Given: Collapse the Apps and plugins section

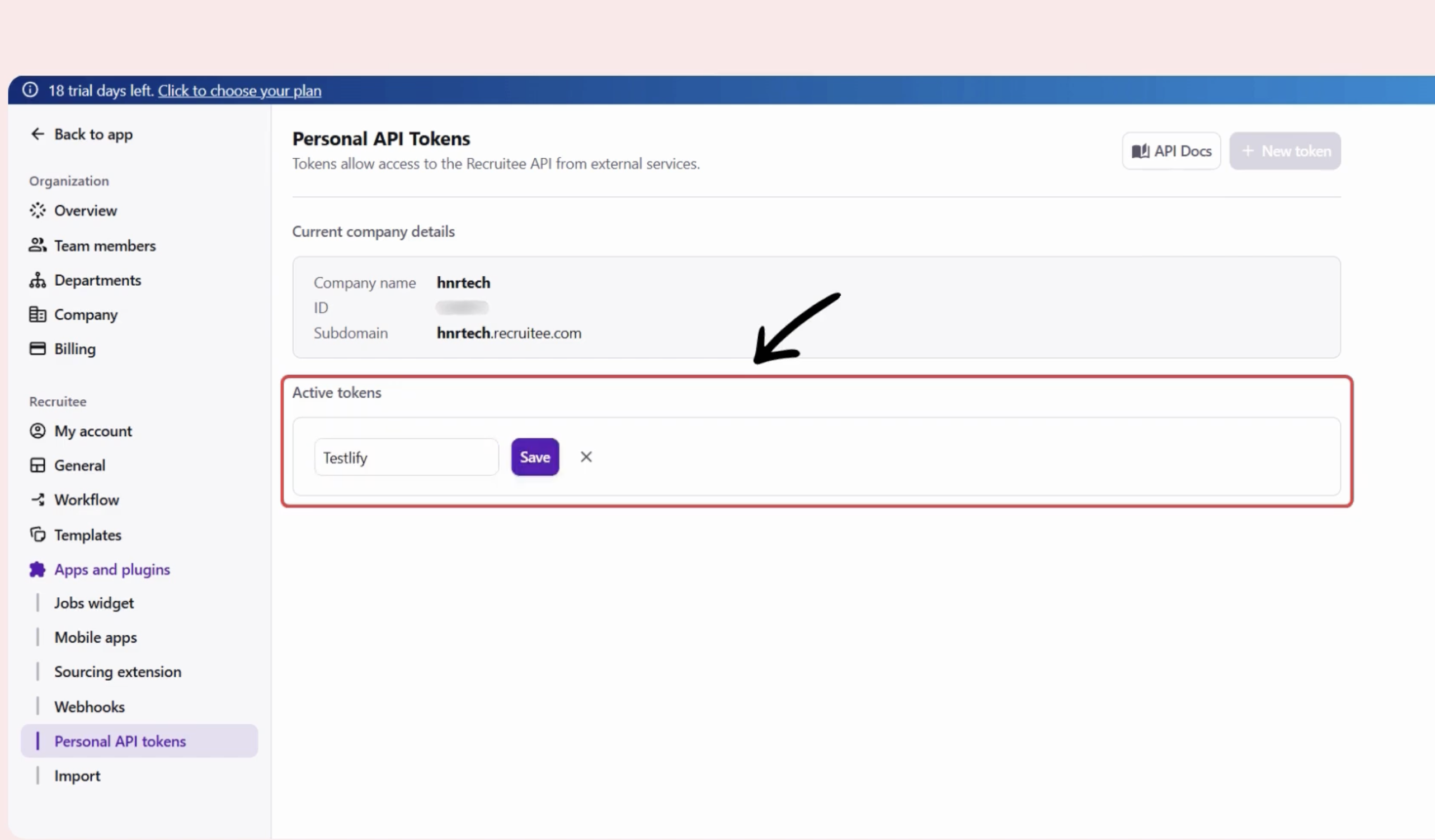Looking at the screenshot, I should tap(112, 570).
